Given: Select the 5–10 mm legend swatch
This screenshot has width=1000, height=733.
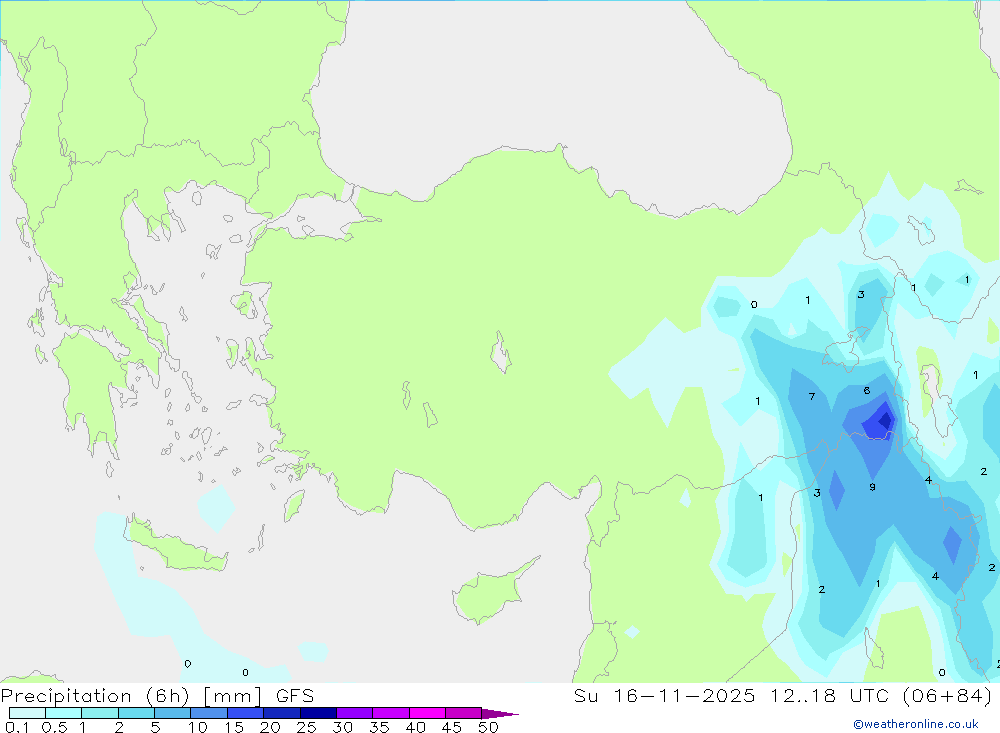Looking at the screenshot, I should (173, 713).
